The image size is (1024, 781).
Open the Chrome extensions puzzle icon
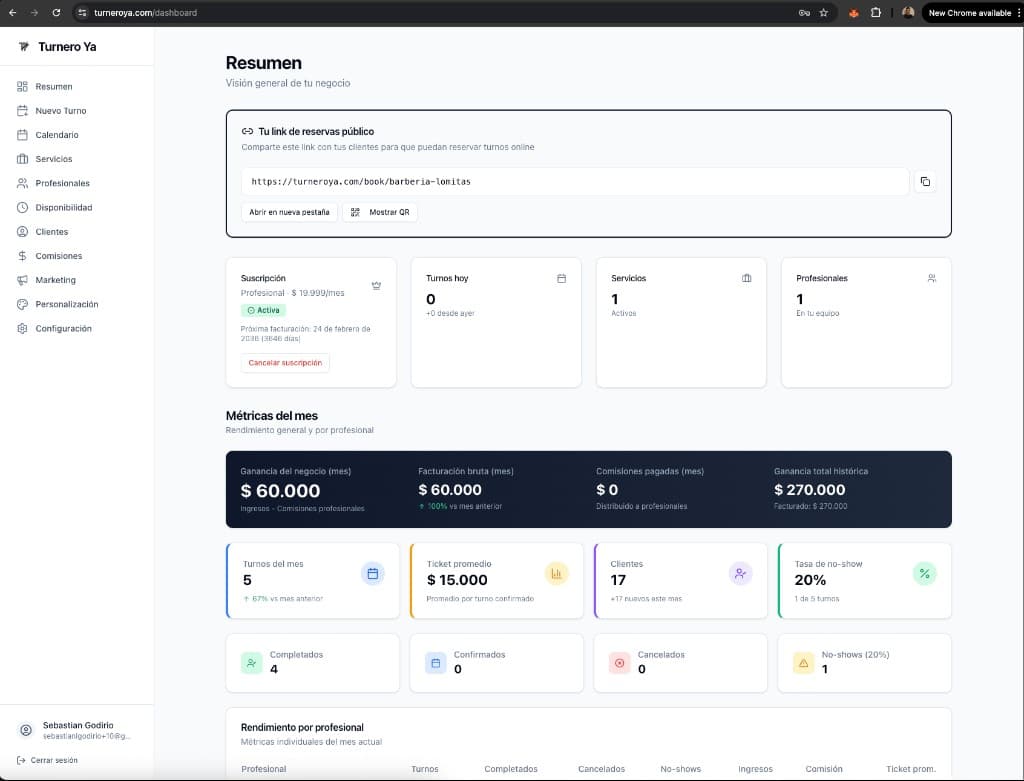(x=876, y=13)
